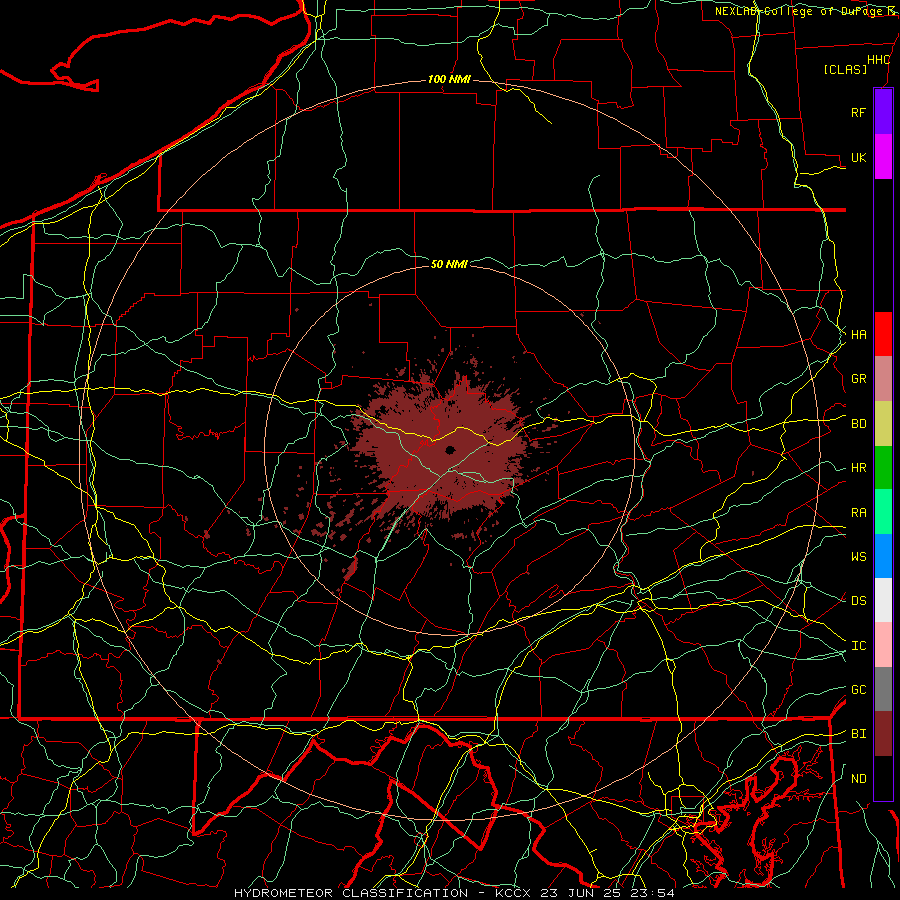Click the 'WS' legend label

pyautogui.click(x=858, y=556)
